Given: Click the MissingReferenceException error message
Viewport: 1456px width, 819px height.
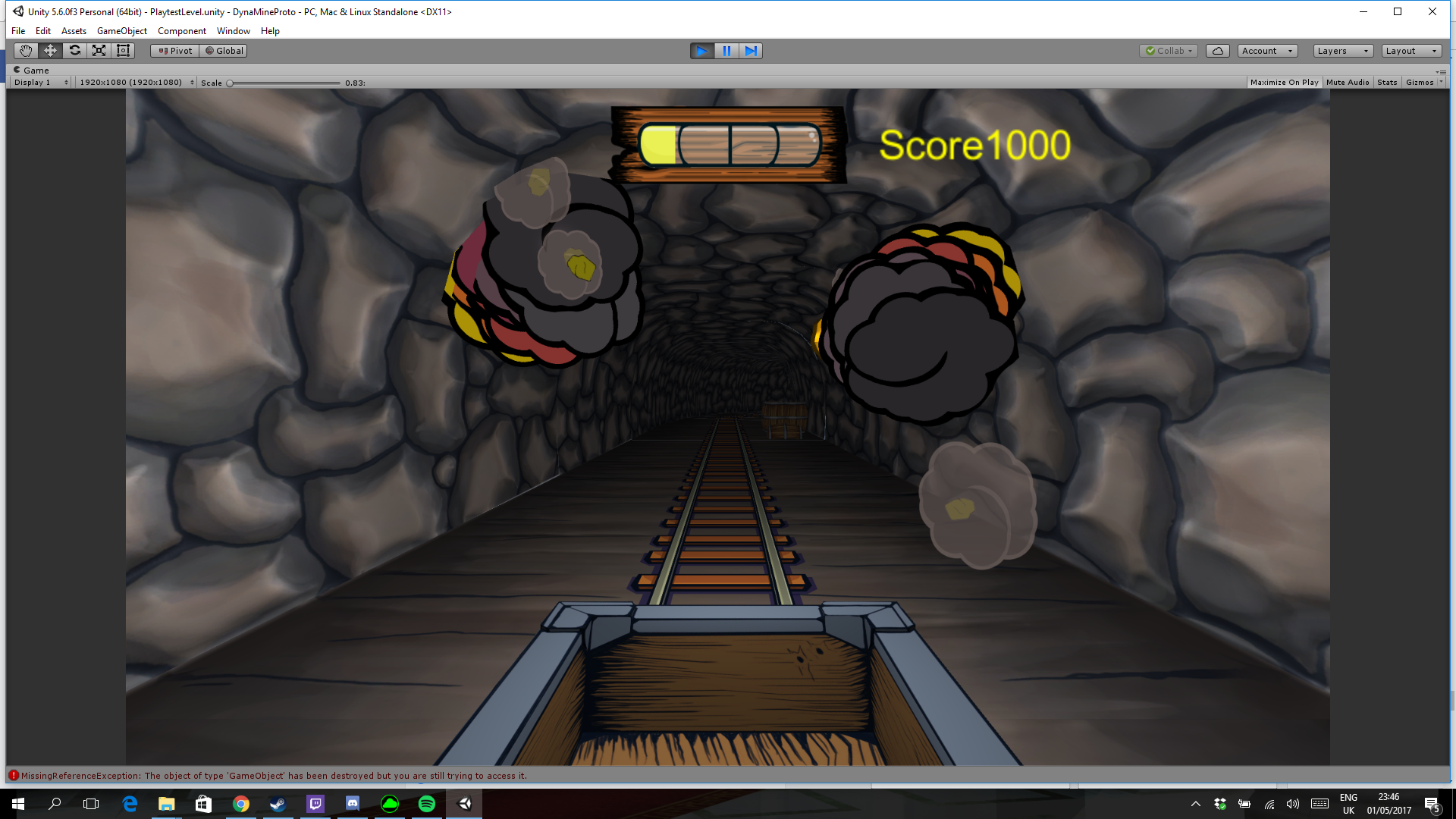Looking at the screenshot, I should tap(273, 776).
